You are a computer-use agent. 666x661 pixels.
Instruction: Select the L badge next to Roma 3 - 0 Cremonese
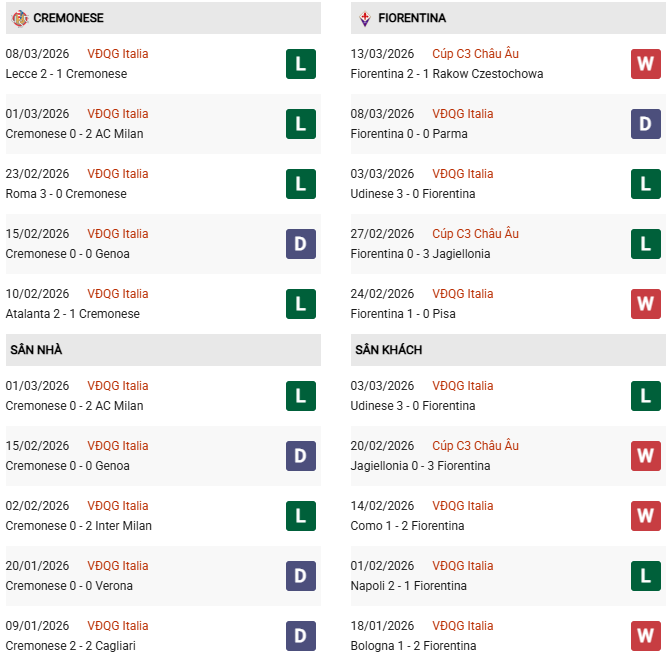(300, 184)
